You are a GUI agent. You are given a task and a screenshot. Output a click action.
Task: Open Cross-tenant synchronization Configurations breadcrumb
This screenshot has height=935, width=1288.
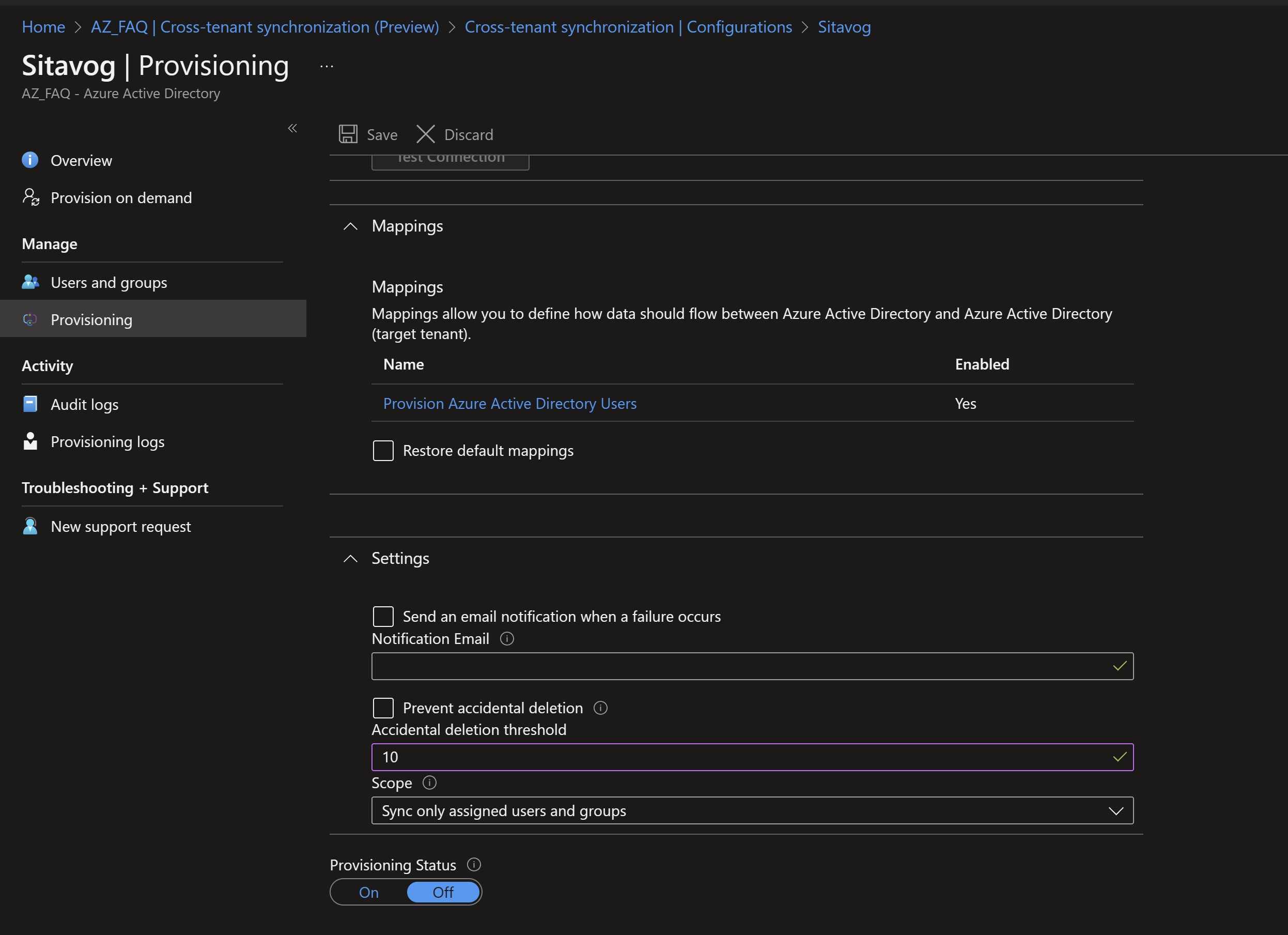(x=628, y=27)
